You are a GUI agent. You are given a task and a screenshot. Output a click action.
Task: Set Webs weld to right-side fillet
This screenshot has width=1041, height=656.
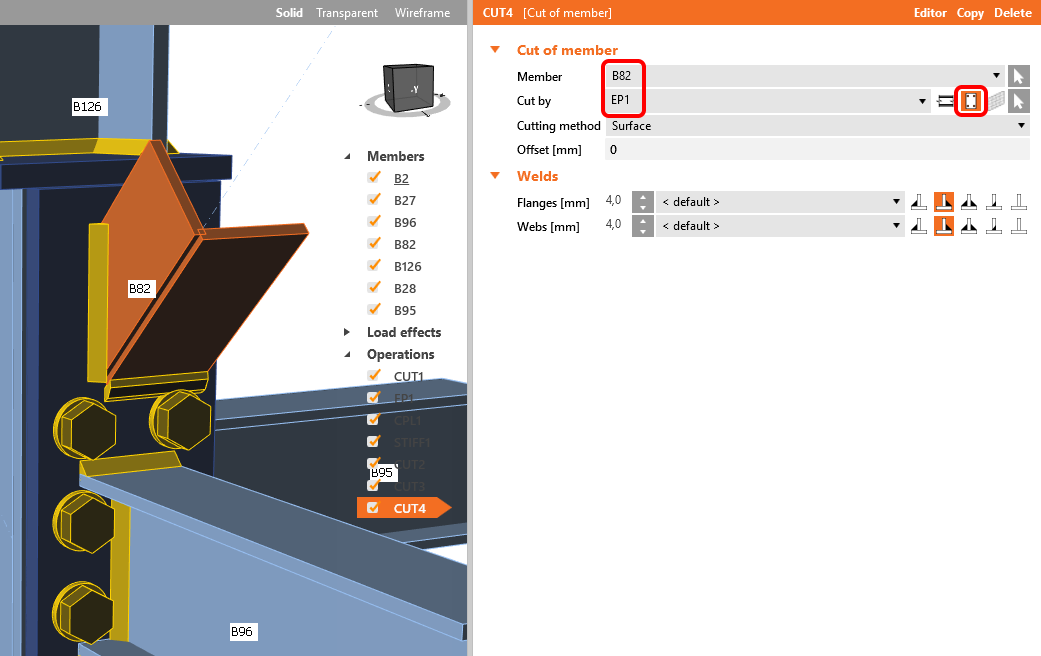[943, 226]
